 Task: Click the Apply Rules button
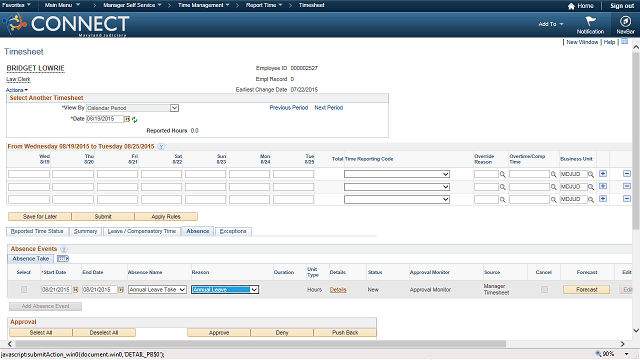point(166,217)
